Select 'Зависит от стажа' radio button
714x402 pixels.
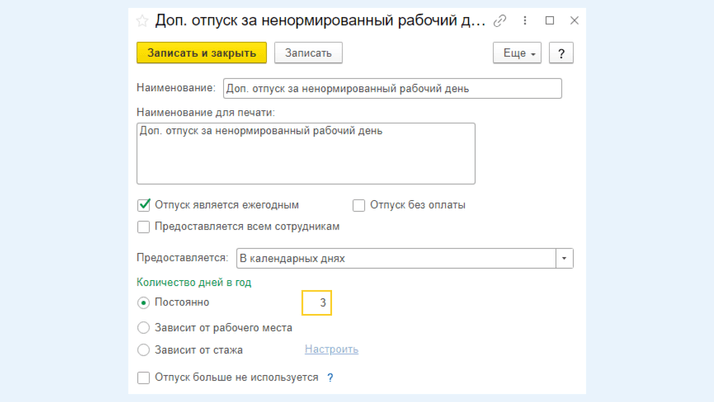click(x=144, y=350)
